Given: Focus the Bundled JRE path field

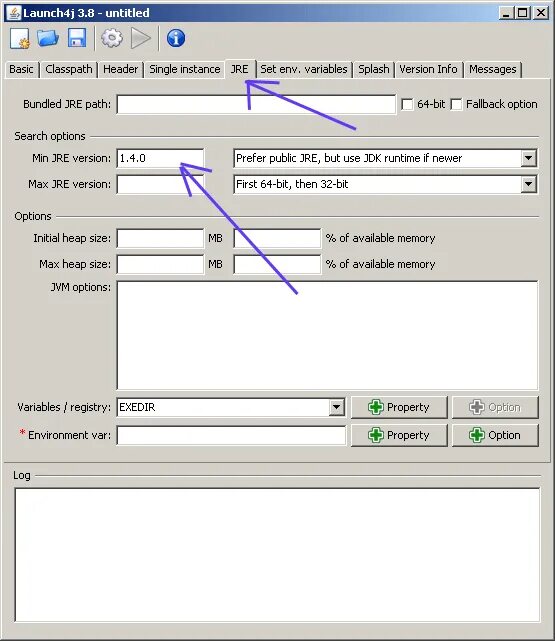Looking at the screenshot, I should (256, 104).
